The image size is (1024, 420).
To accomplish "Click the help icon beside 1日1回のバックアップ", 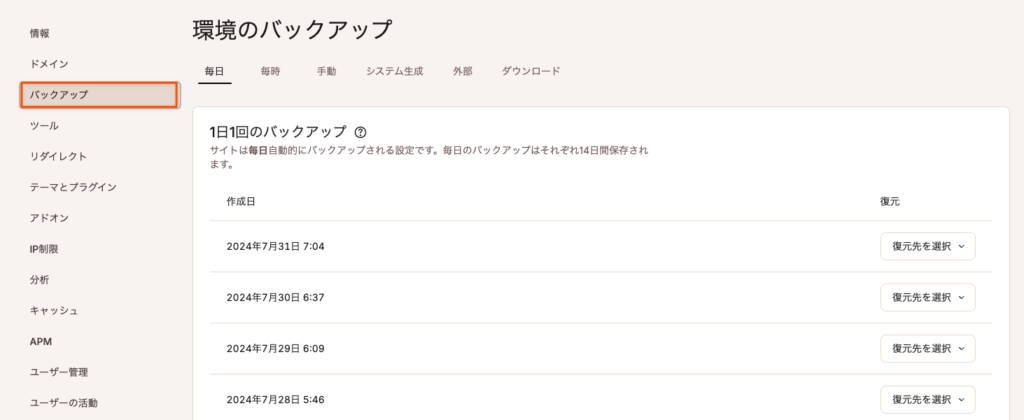I will 361,131.
